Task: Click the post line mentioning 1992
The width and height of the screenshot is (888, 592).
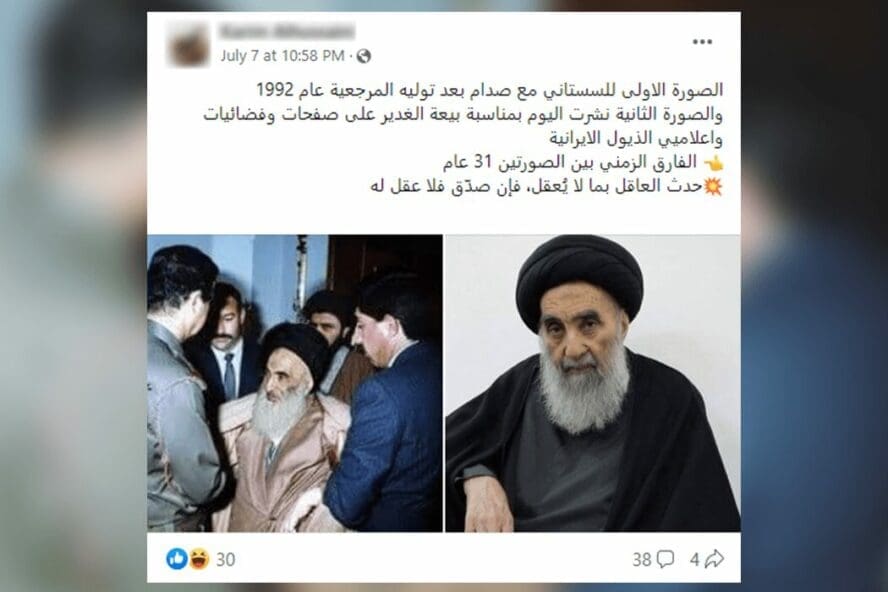Action: pos(489,90)
